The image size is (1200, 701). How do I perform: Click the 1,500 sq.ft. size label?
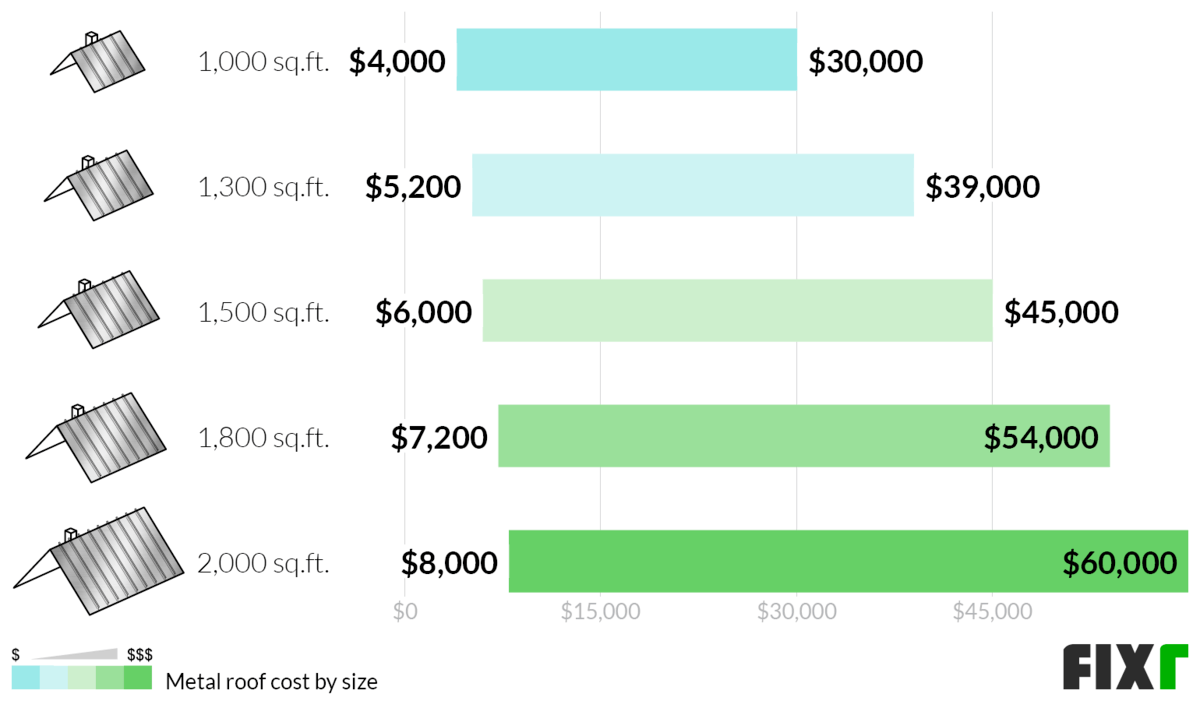pos(263,313)
